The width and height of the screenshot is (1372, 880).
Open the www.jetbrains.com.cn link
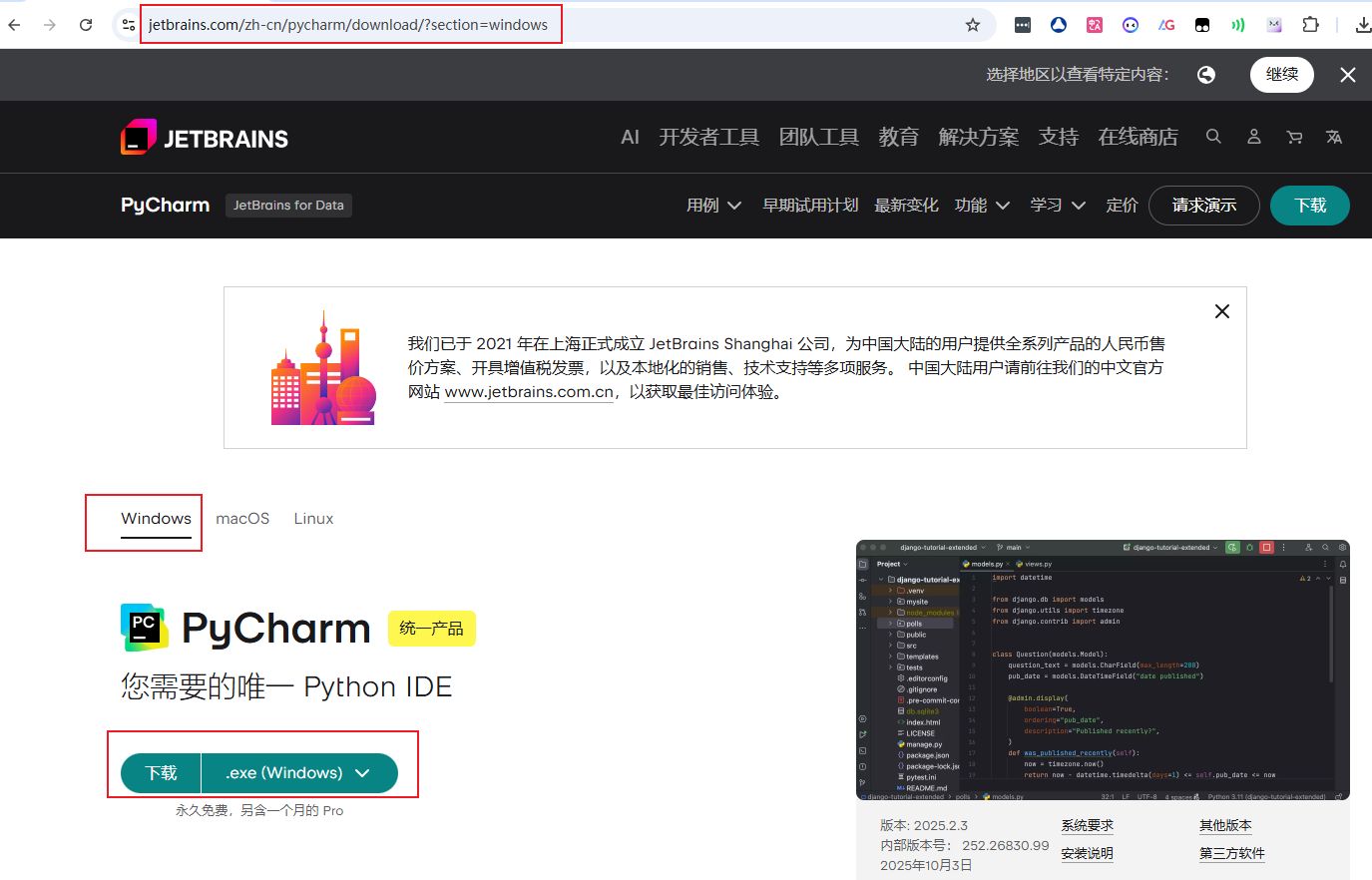[529, 392]
